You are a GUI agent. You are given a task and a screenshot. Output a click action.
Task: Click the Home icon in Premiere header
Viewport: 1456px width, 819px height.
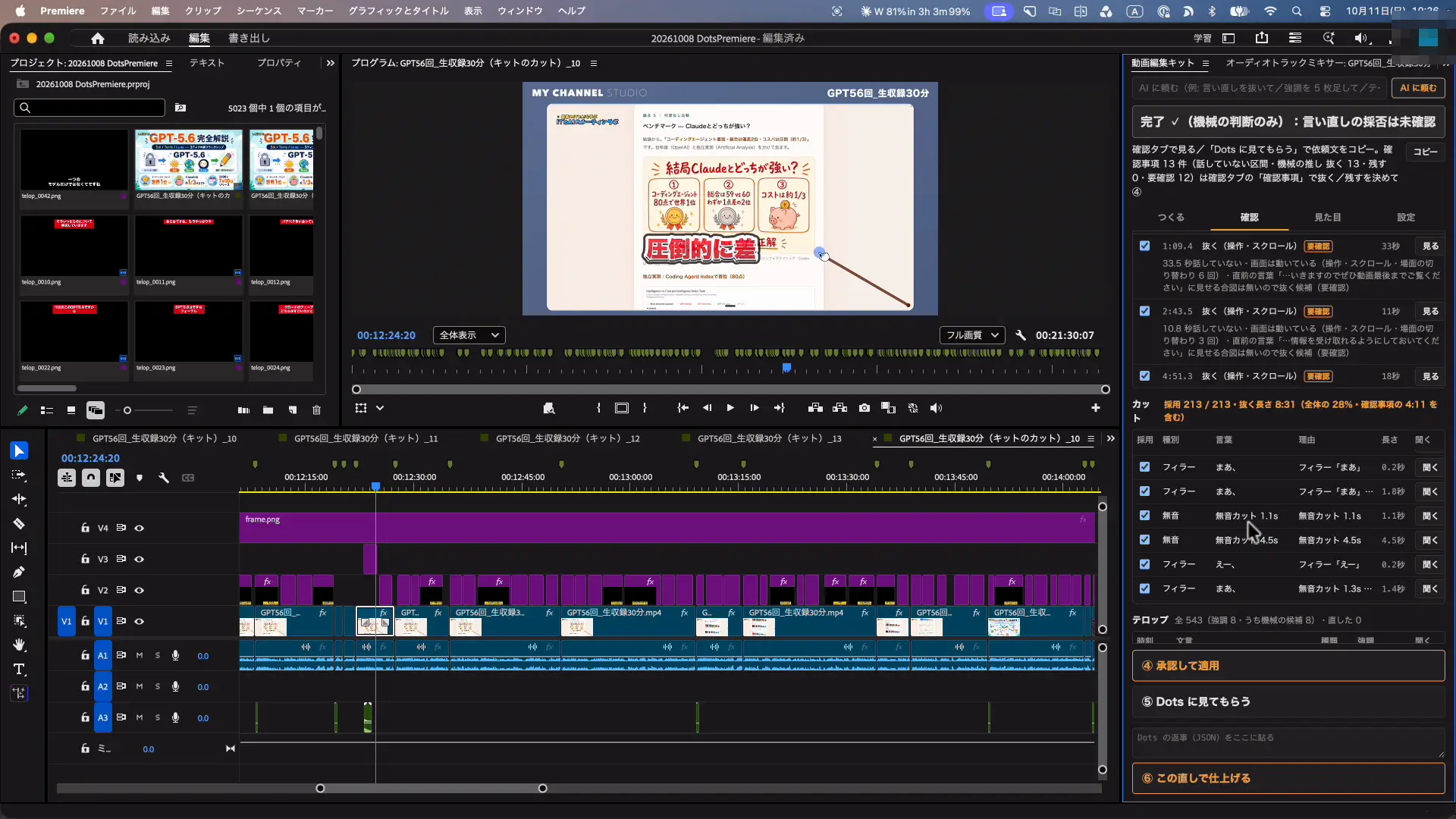pyautogui.click(x=98, y=38)
